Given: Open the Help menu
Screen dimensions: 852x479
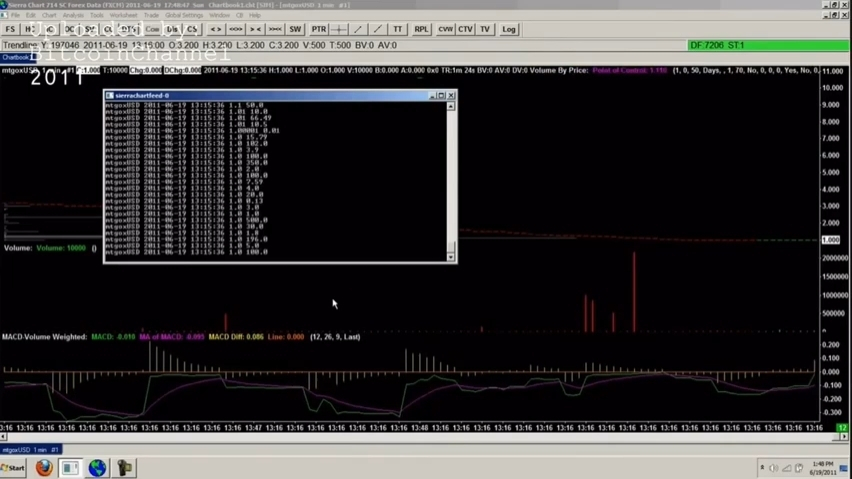Looking at the screenshot, I should point(254,15).
